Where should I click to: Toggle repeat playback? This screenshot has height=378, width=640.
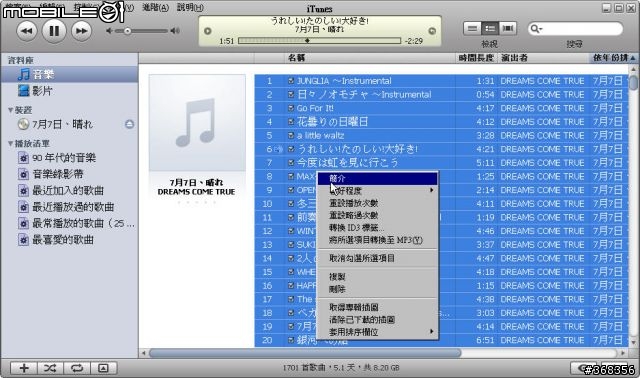(77, 368)
